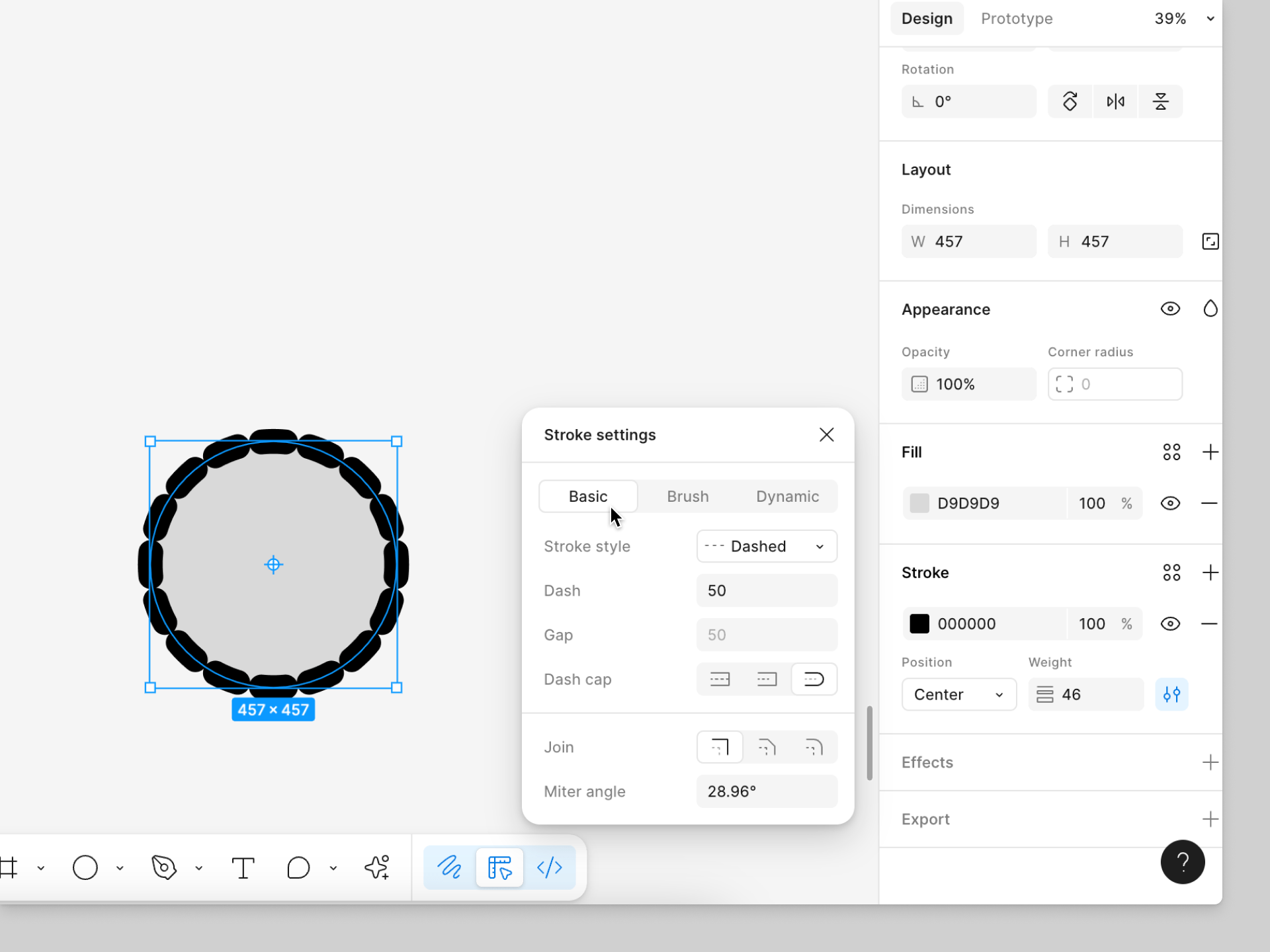Select the Comment tool
The width and height of the screenshot is (1270, 952).
[x=298, y=867]
